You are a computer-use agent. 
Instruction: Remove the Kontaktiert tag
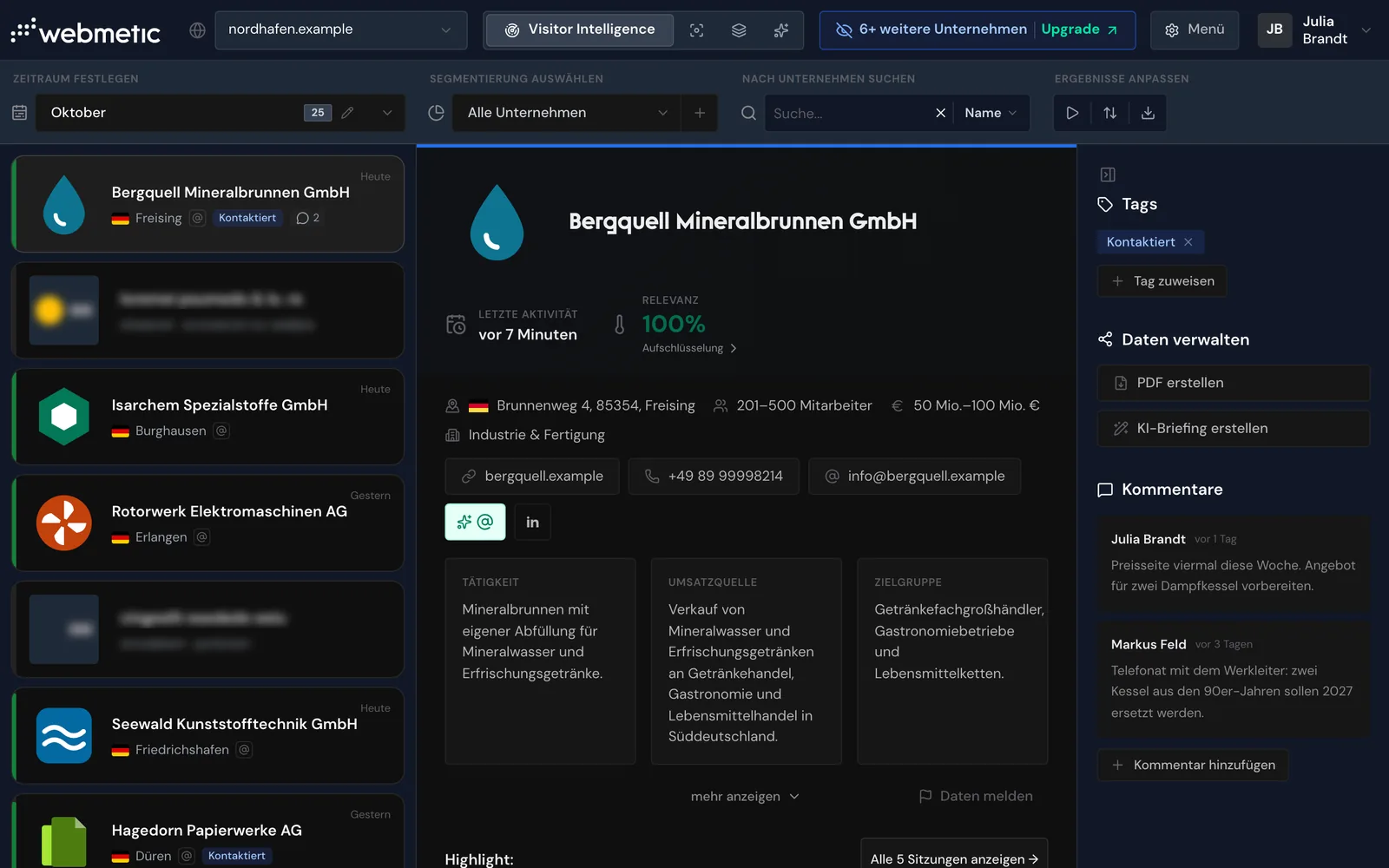pos(1188,242)
